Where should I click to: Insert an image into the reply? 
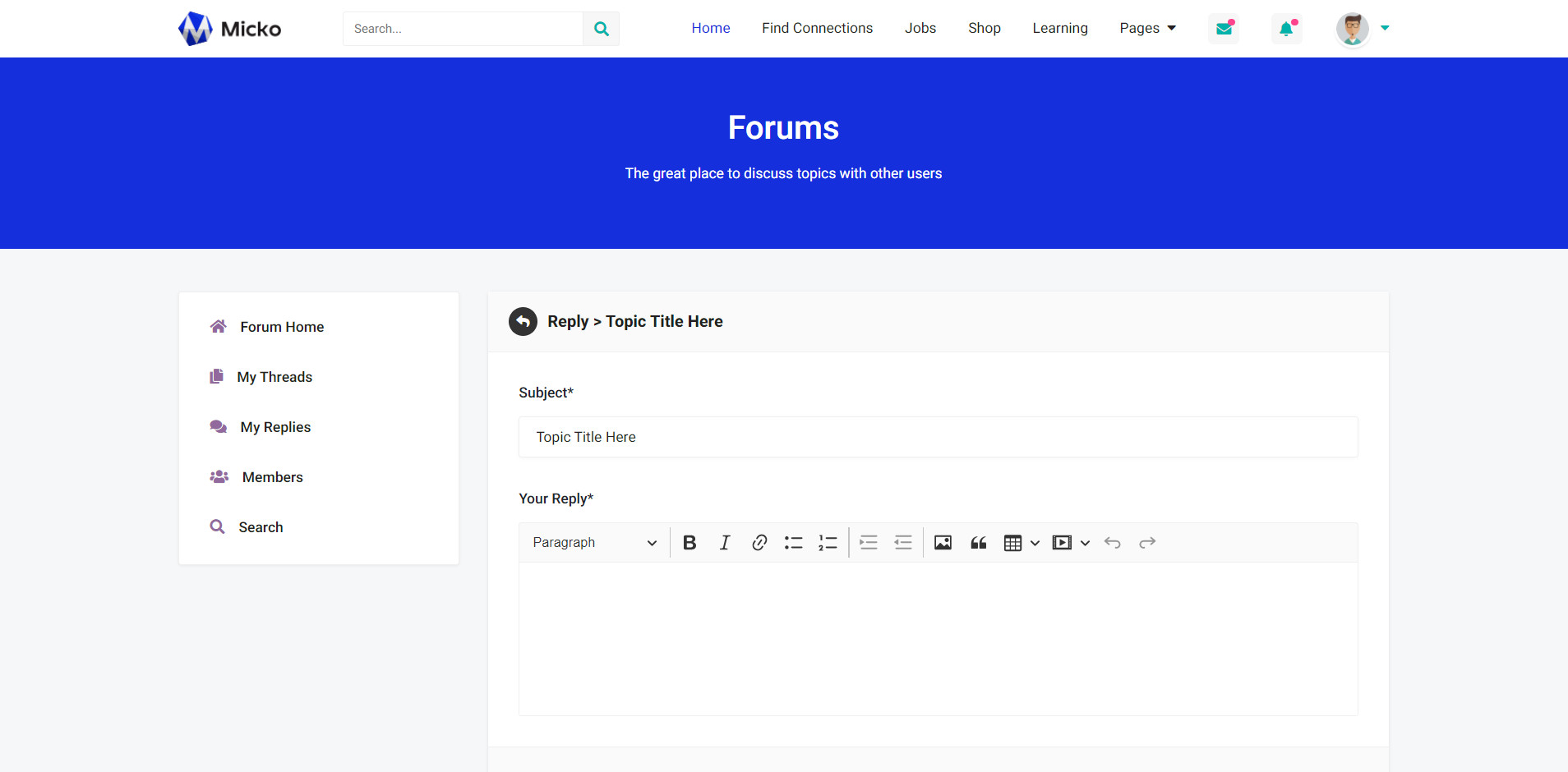pyautogui.click(x=943, y=543)
